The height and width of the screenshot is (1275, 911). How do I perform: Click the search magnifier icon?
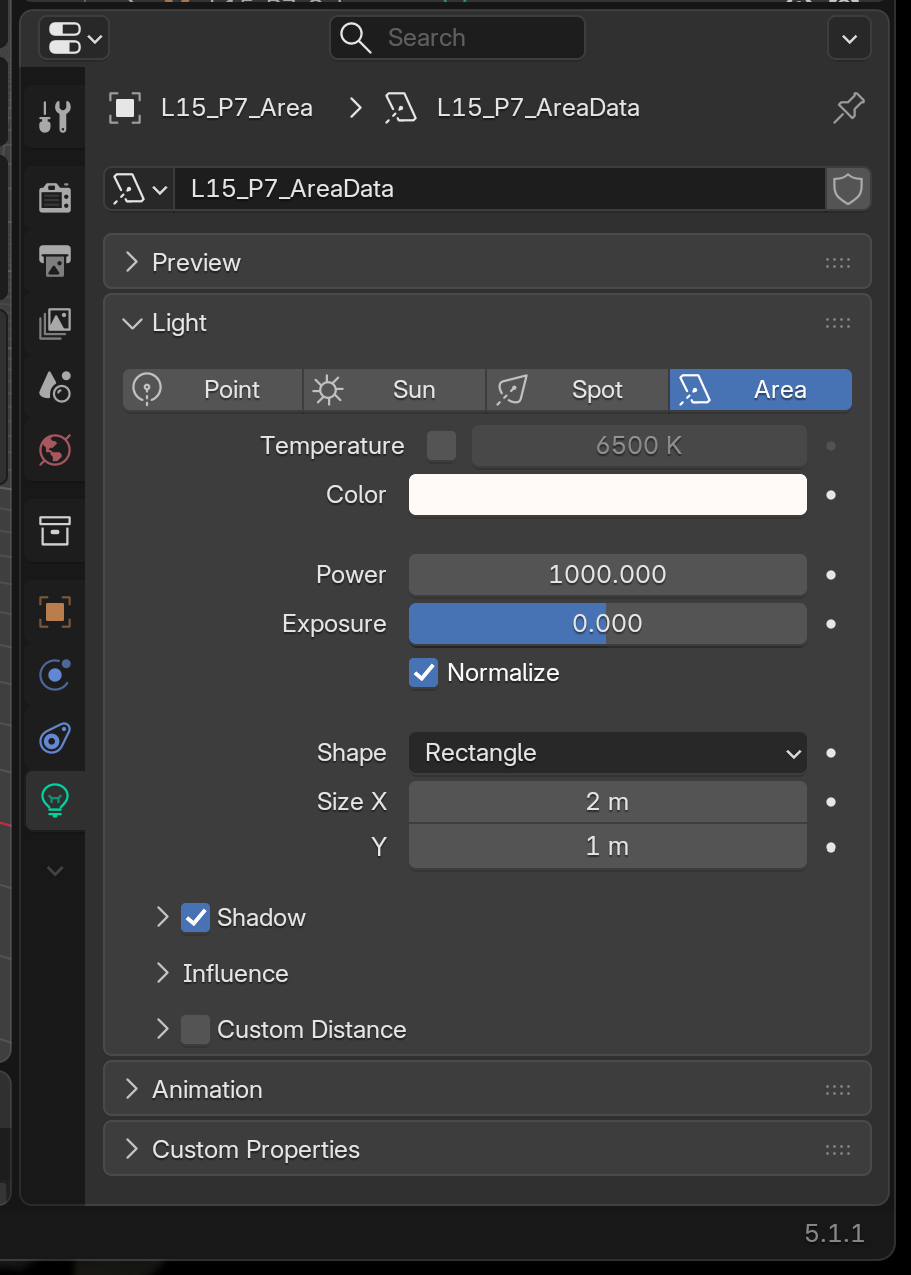click(x=355, y=38)
